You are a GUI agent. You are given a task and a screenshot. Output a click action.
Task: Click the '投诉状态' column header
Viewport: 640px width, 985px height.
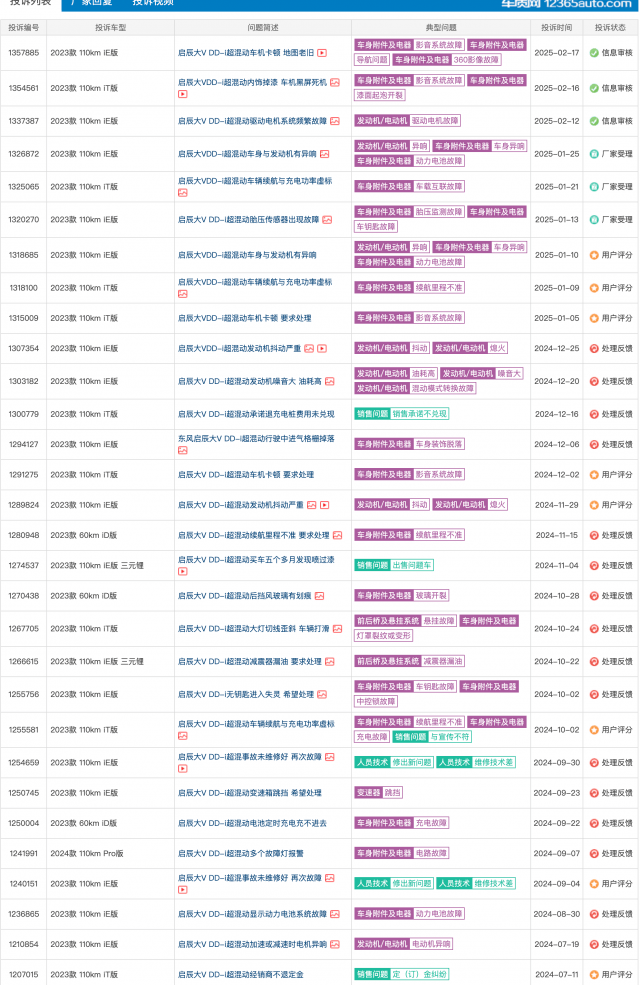pos(610,28)
